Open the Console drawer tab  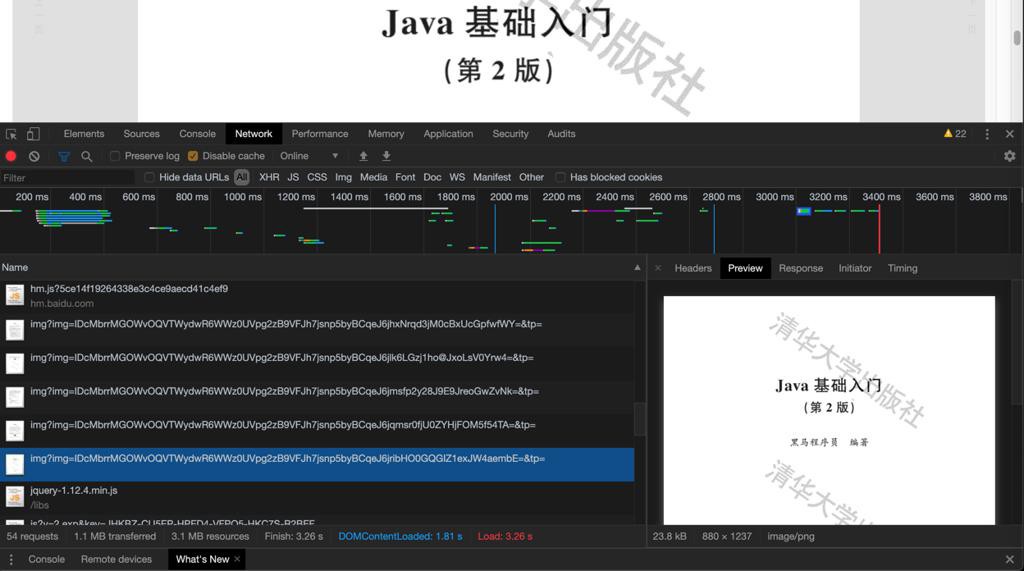point(46,559)
